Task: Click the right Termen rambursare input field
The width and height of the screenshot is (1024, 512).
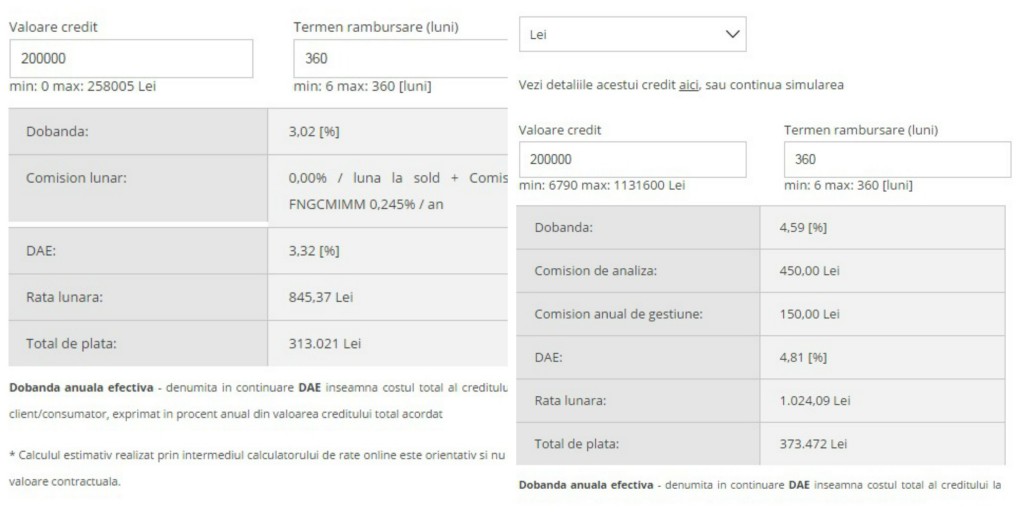Action: [897, 159]
